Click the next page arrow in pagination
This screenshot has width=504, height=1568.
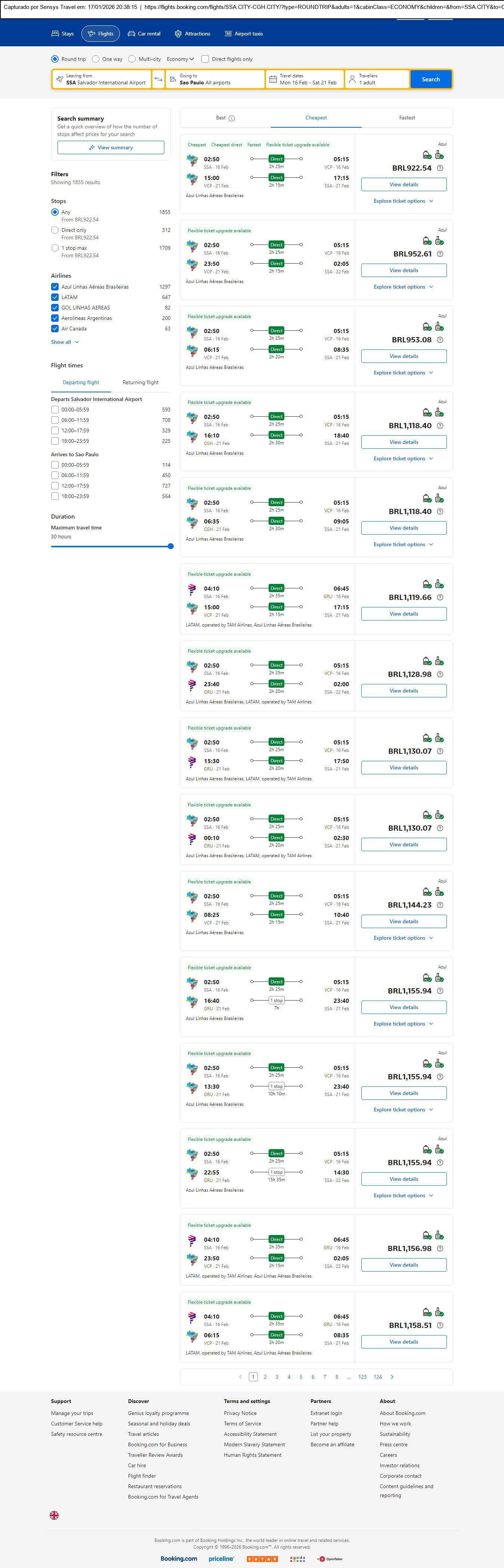tap(392, 1377)
